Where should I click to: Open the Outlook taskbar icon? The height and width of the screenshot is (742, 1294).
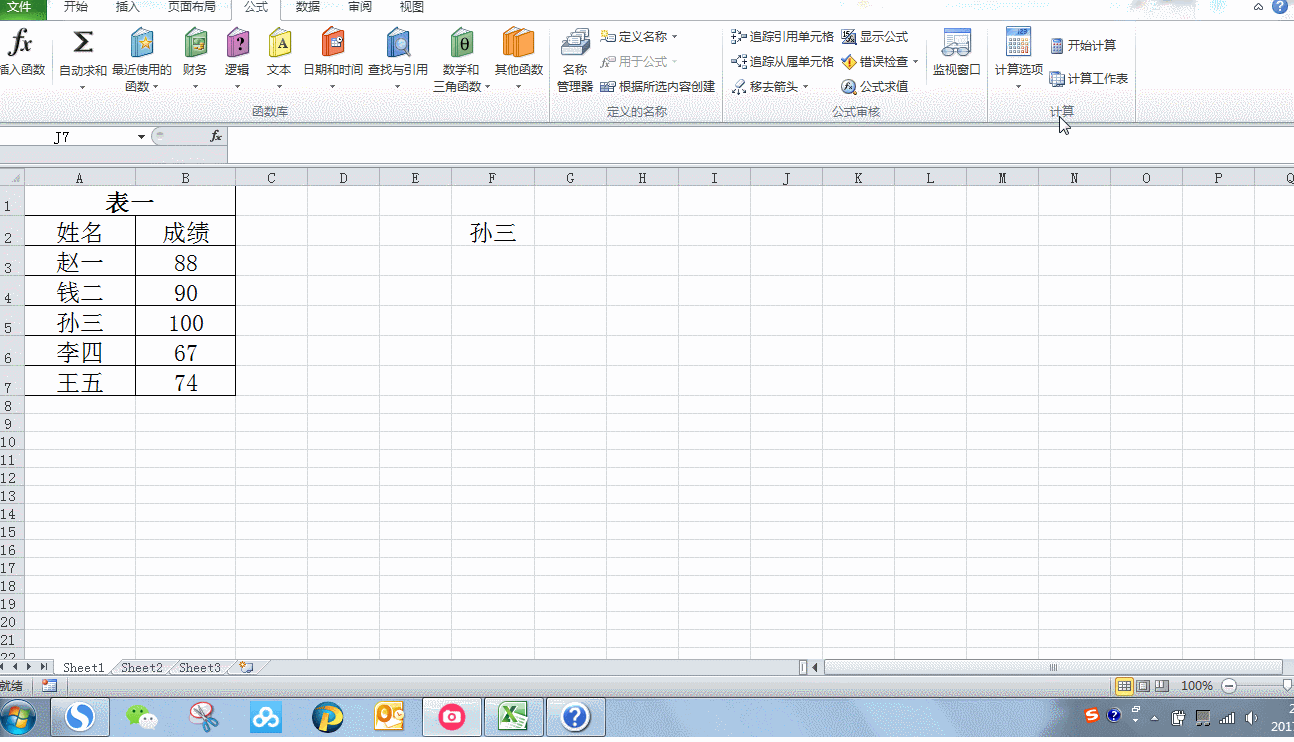[390, 717]
